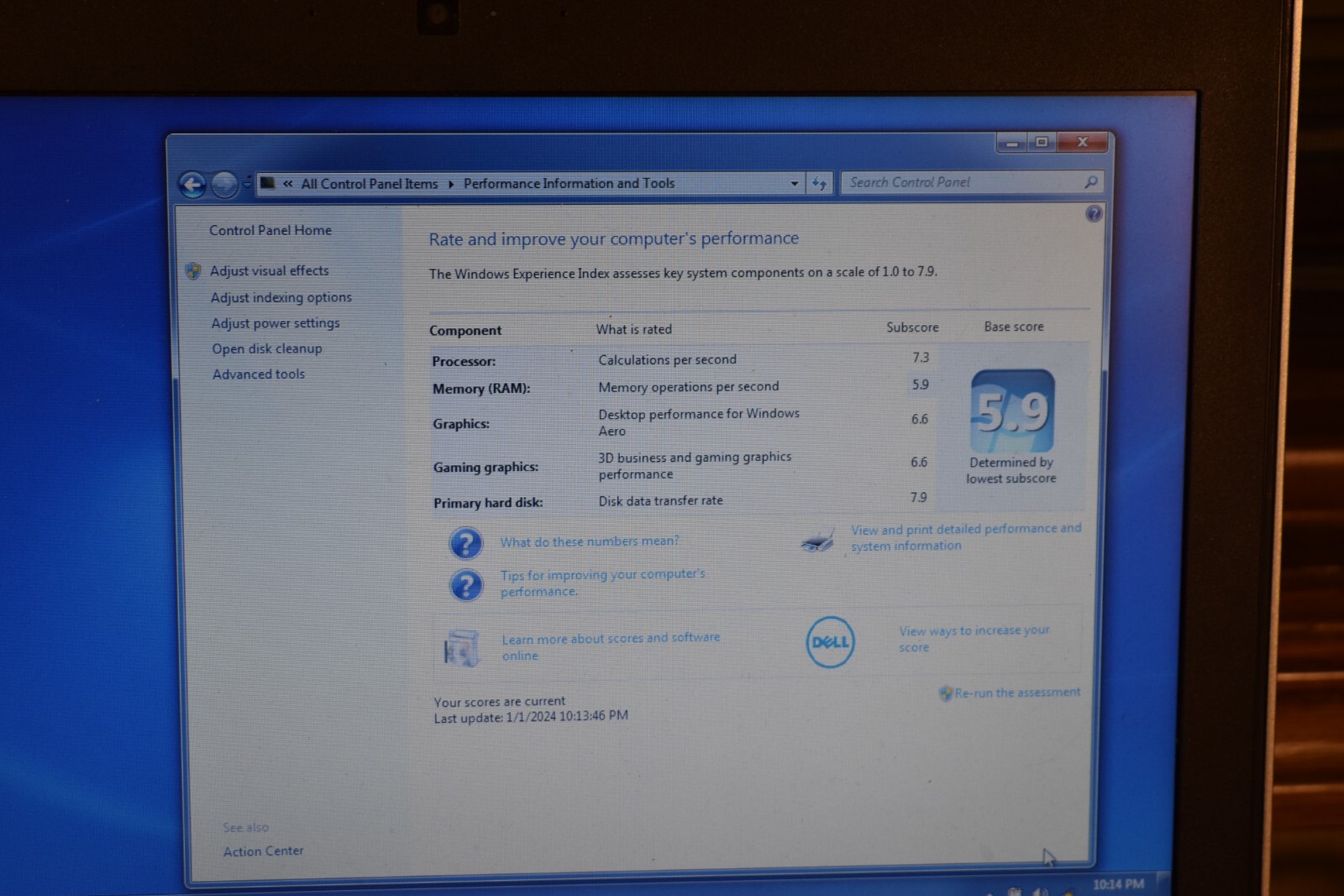Select the Graphics subscore 6.6
Screen dimensions: 1344x896
point(920,419)
